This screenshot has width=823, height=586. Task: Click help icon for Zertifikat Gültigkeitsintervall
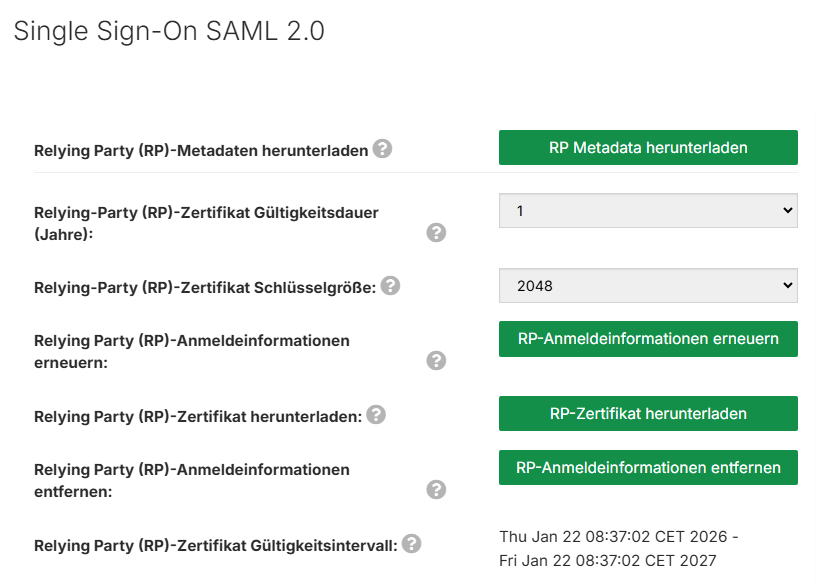pos(411,544)
